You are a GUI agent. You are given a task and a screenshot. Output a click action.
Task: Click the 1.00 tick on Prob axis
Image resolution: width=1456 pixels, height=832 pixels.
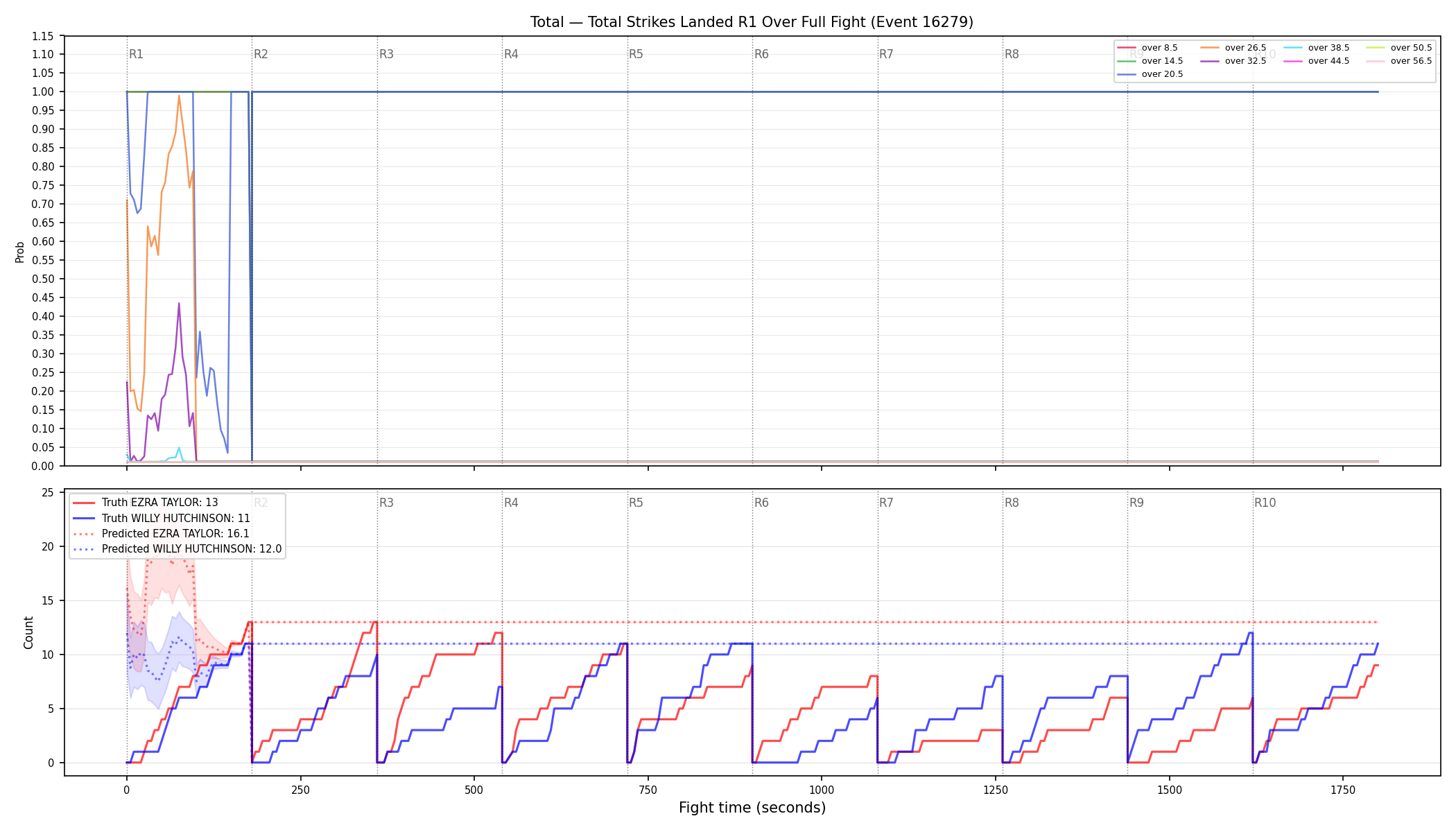(42, 92)
